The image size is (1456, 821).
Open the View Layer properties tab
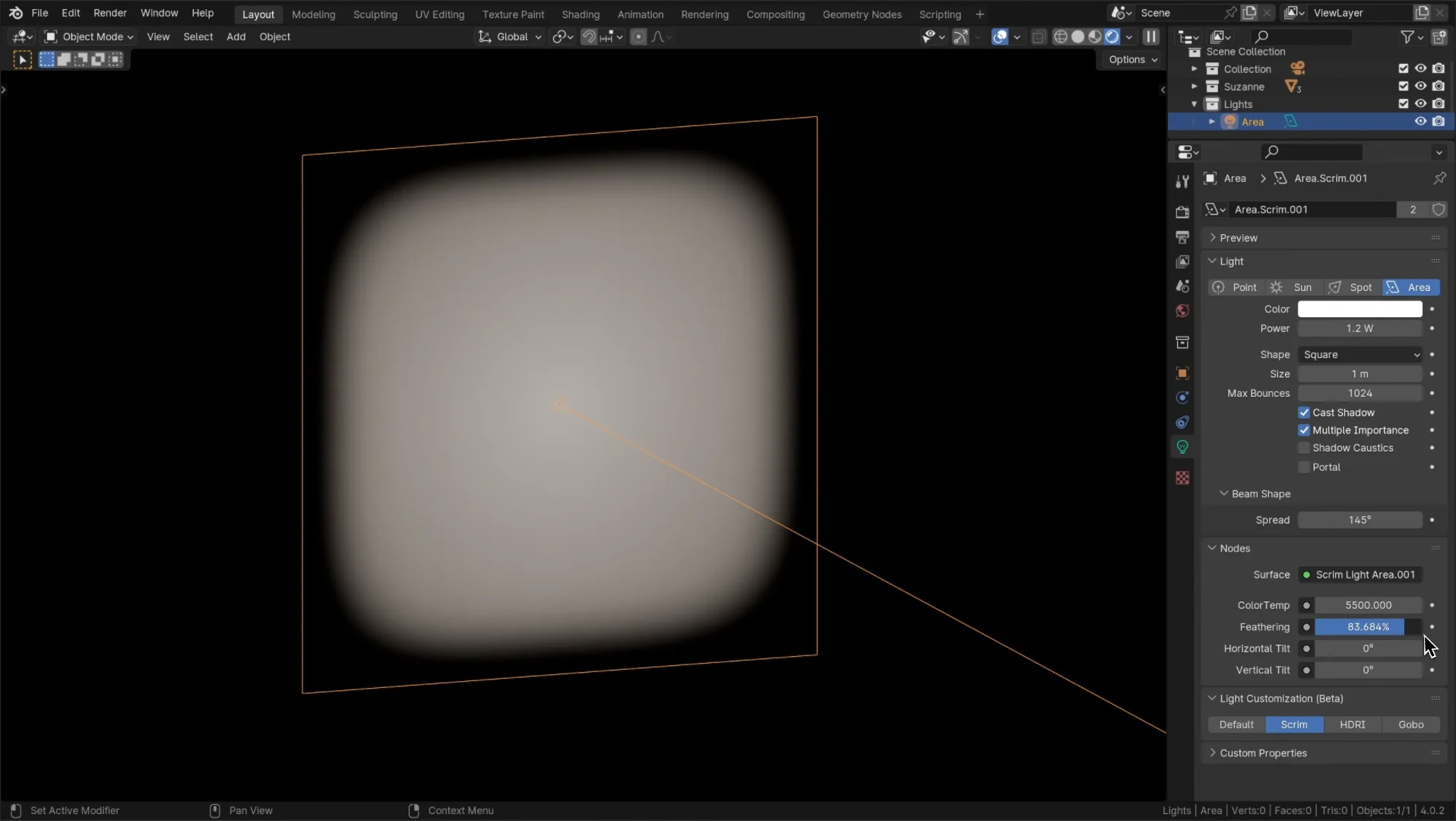pyautogui.click(x=1182, y=262)
